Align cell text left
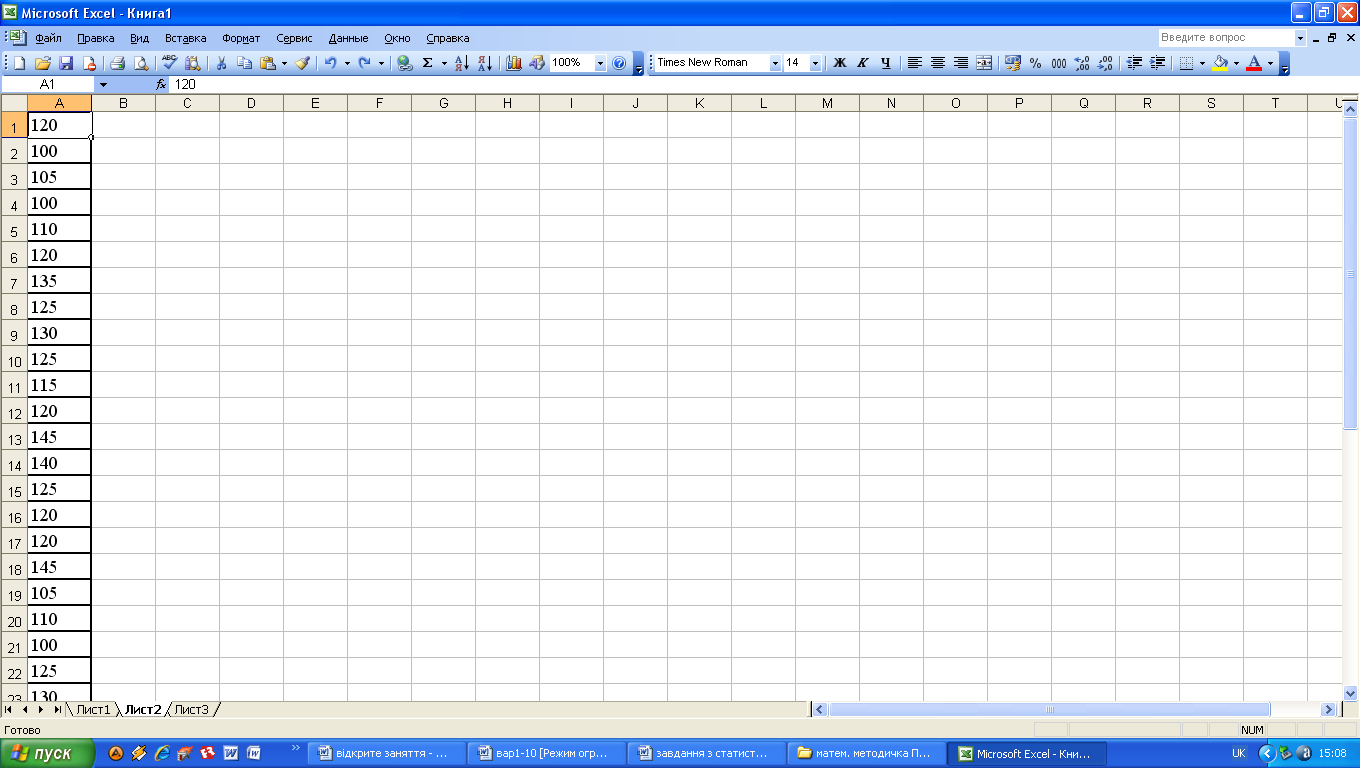 pos(914,63)
